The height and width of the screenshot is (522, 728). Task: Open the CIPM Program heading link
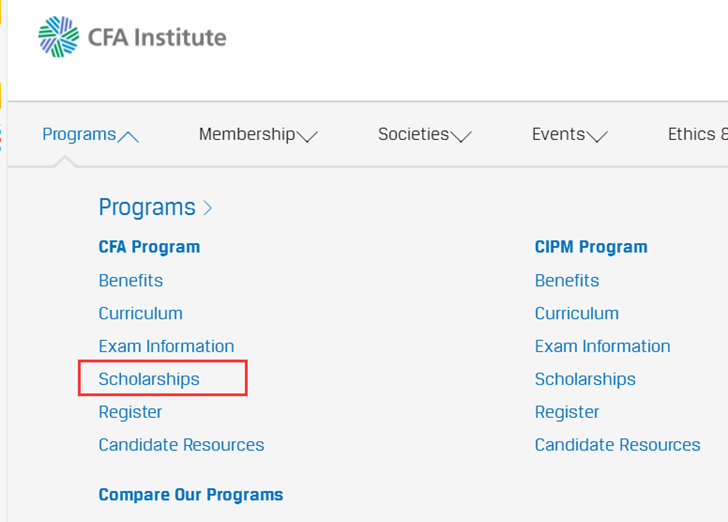point(591,247)
